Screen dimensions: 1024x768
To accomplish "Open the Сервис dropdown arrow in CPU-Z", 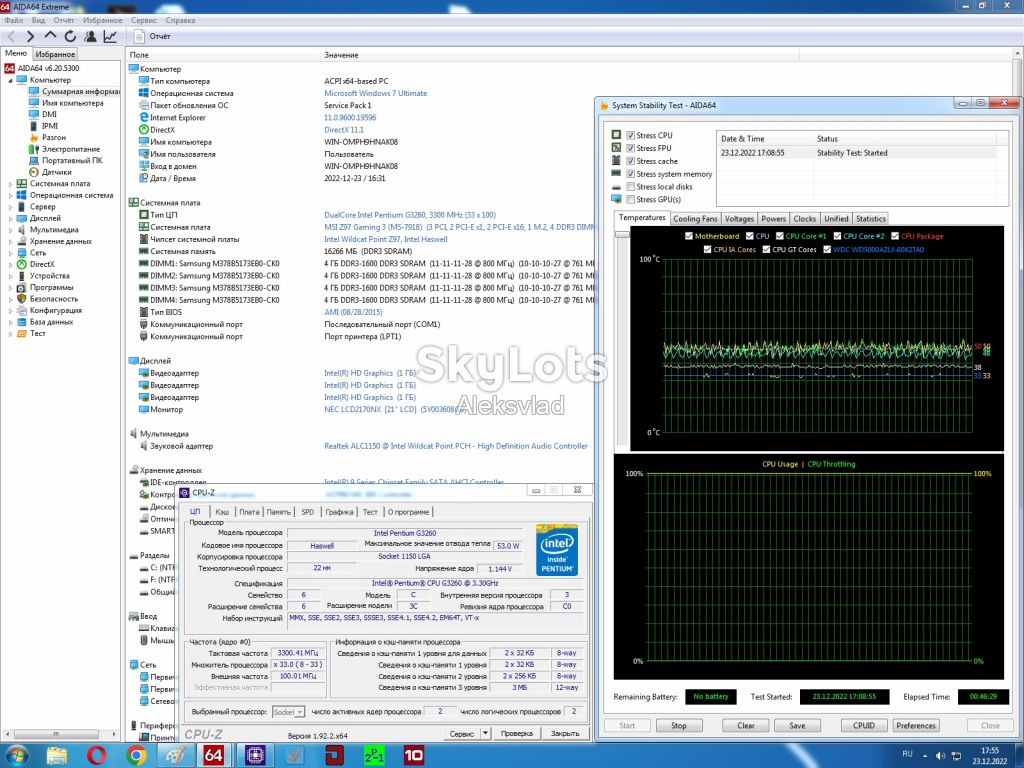I will click(x=485, y=733).
